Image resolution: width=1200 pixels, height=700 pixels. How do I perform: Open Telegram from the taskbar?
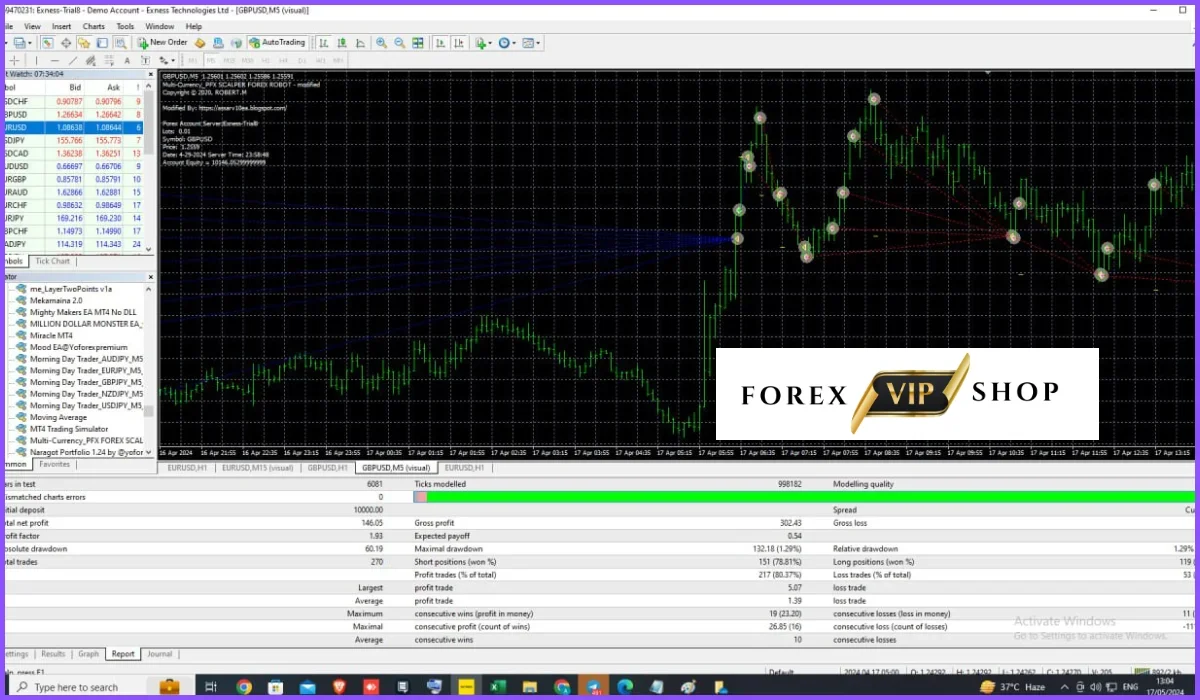click(593, 687)
